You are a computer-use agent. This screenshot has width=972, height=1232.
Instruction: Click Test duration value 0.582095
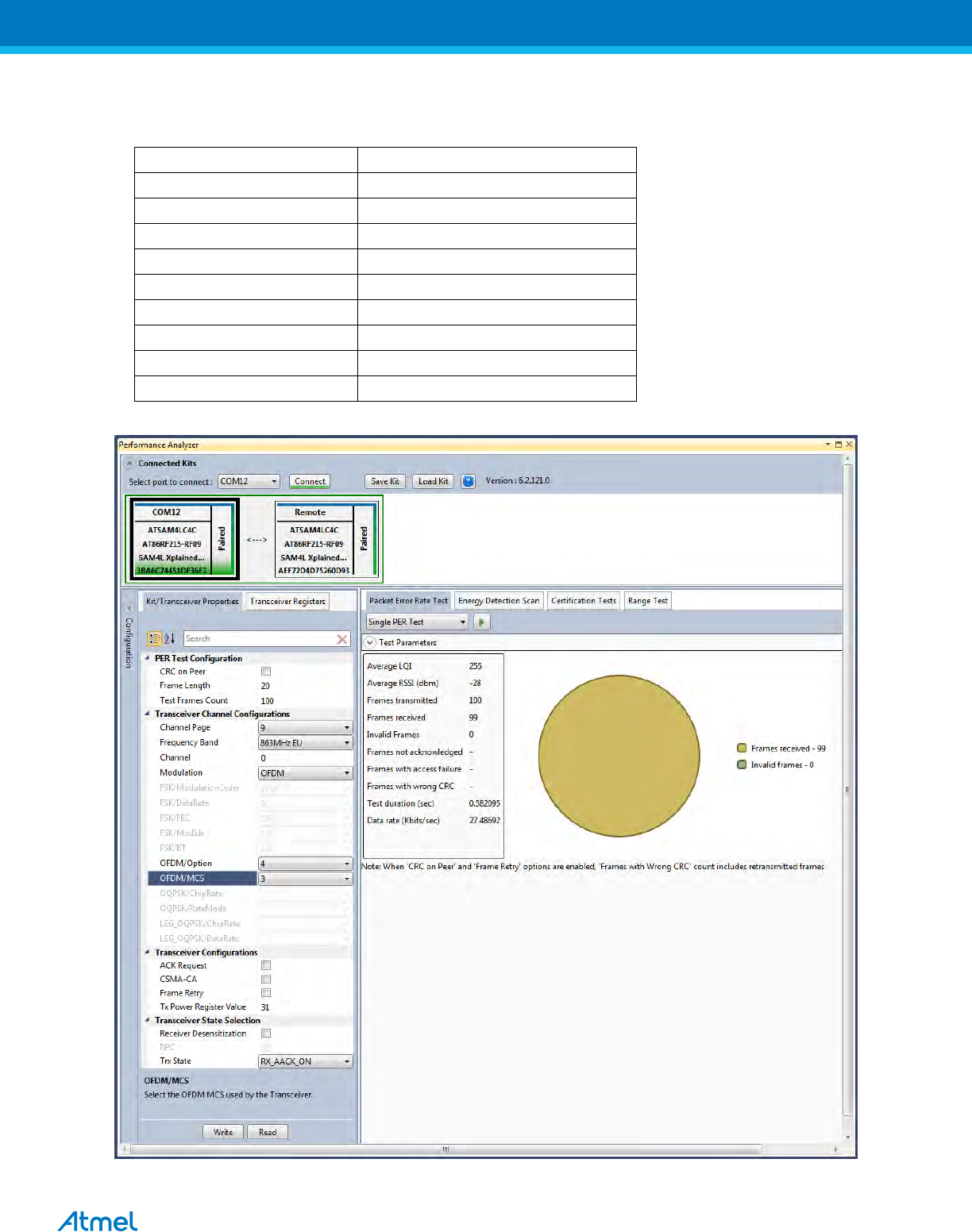tap(484, 804)
